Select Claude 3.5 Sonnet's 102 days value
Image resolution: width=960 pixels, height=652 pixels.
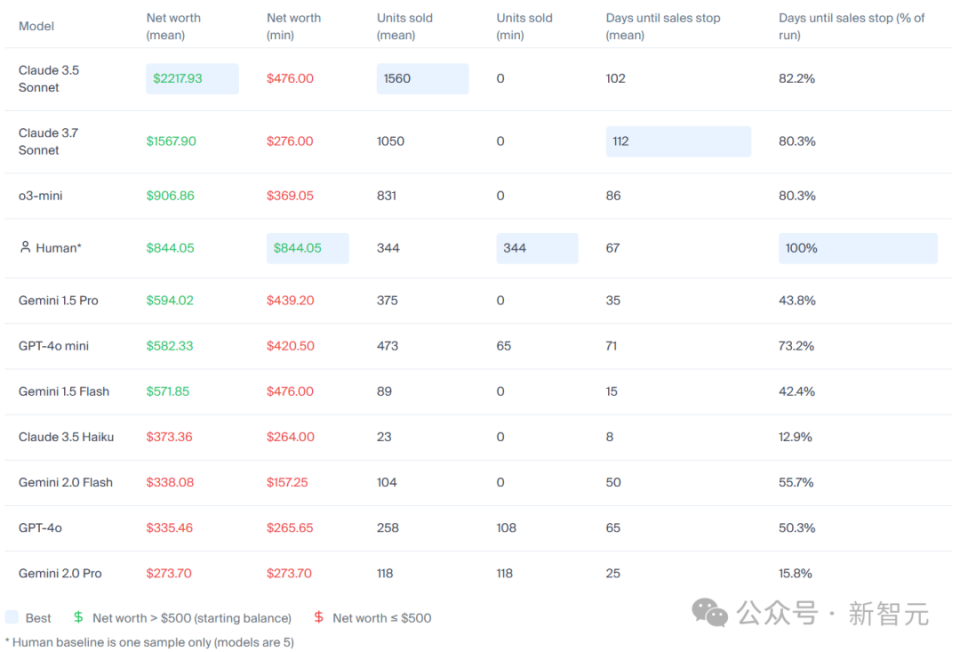(x=615, y=78)
